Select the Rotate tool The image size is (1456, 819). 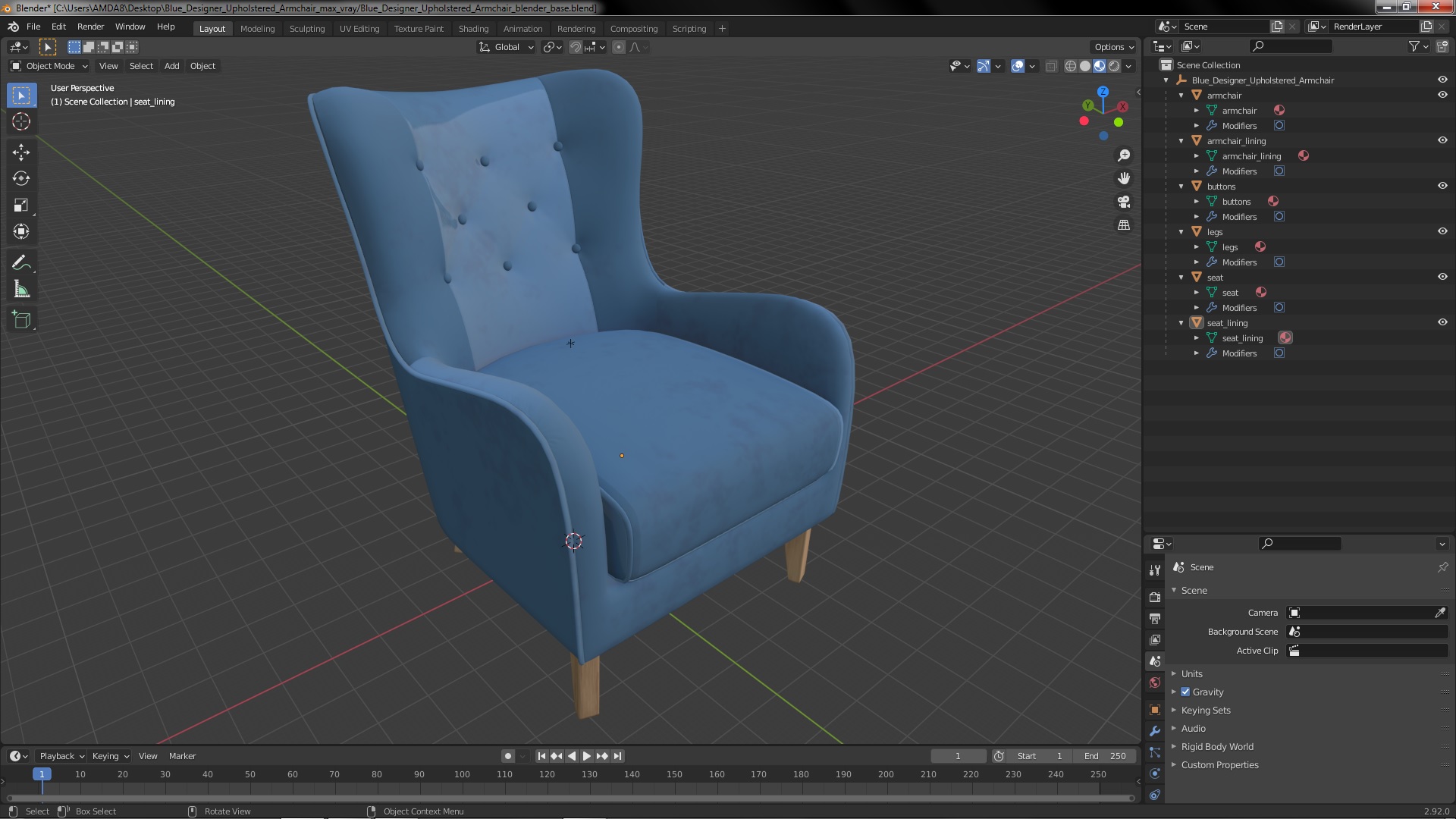click(x=21, y=178)
